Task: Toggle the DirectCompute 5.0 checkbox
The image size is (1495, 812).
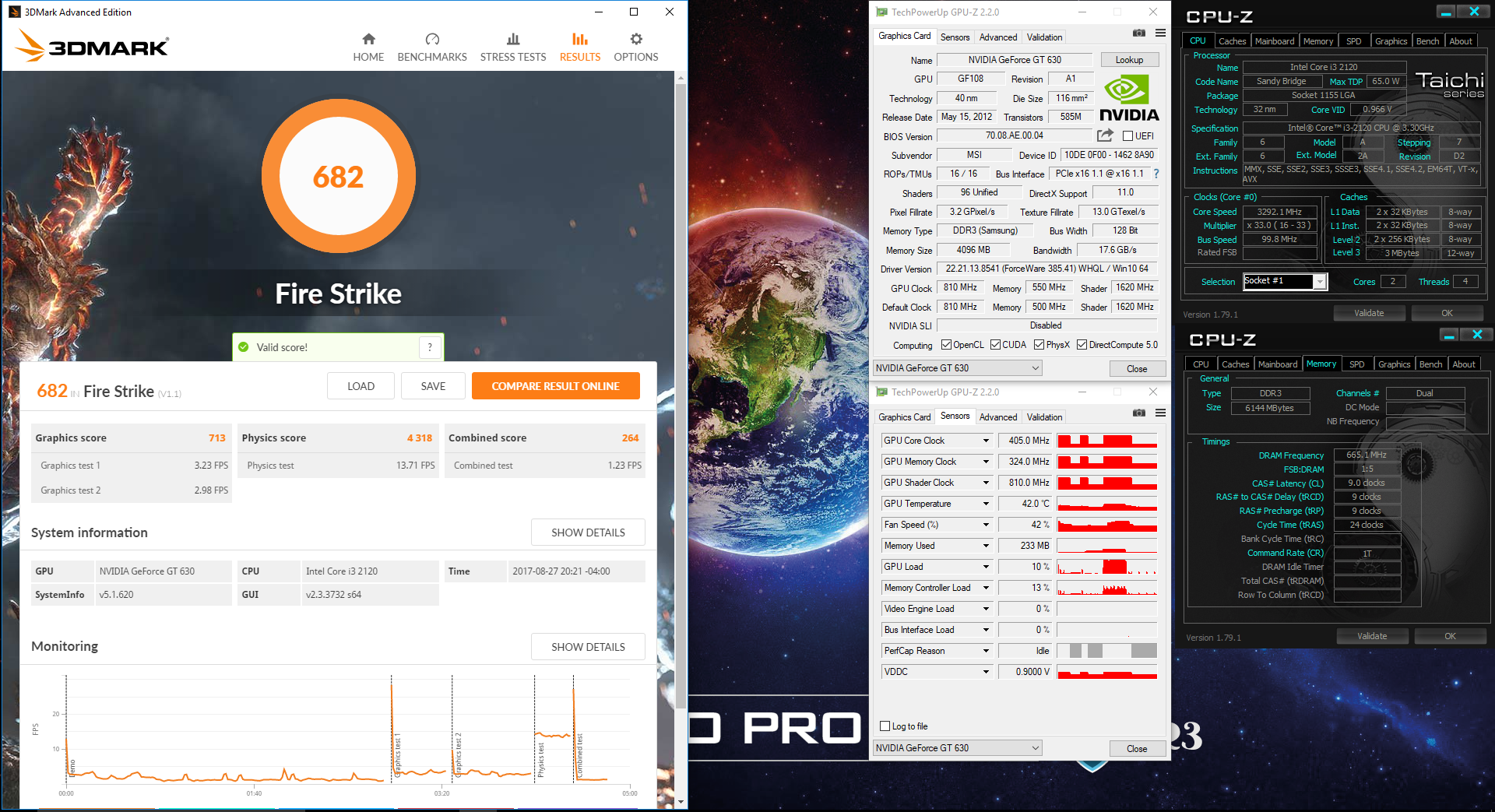Action: (x=1082, y=345)
